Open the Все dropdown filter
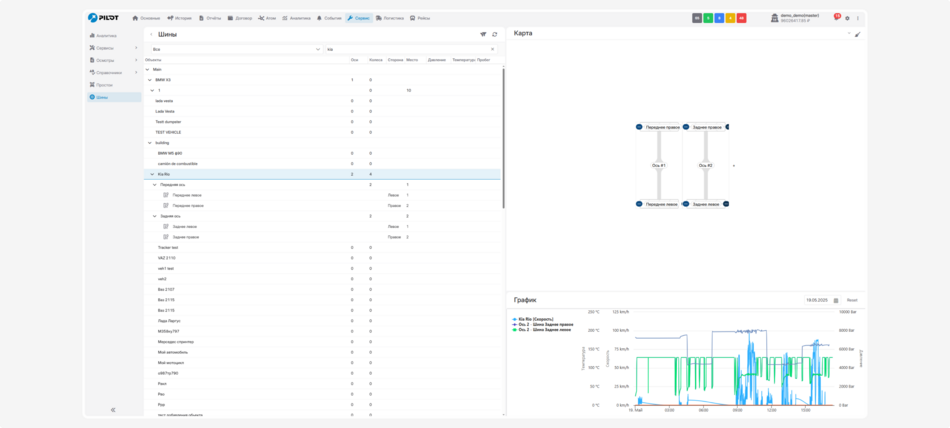Screen dimensions: 950x428 [237, 49]
